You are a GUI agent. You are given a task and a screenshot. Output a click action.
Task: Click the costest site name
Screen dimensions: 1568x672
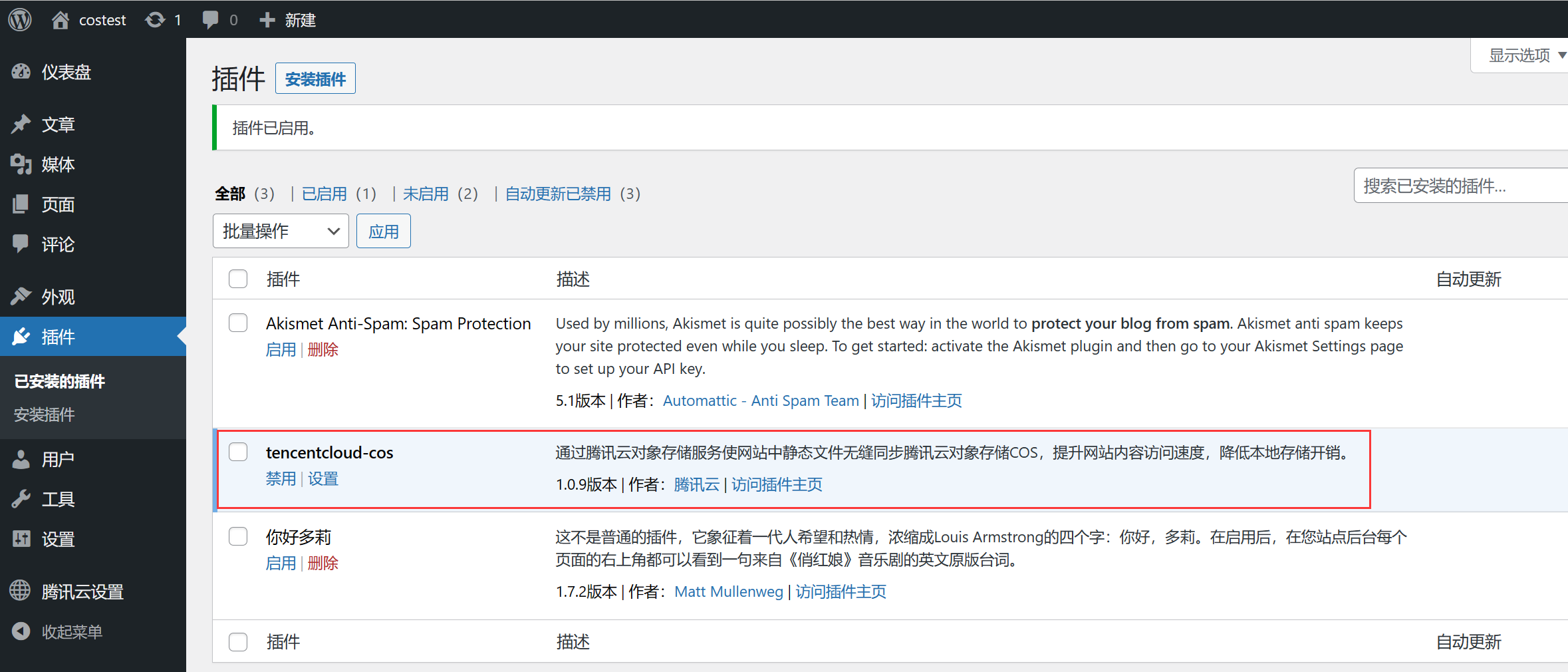(102, 20)
